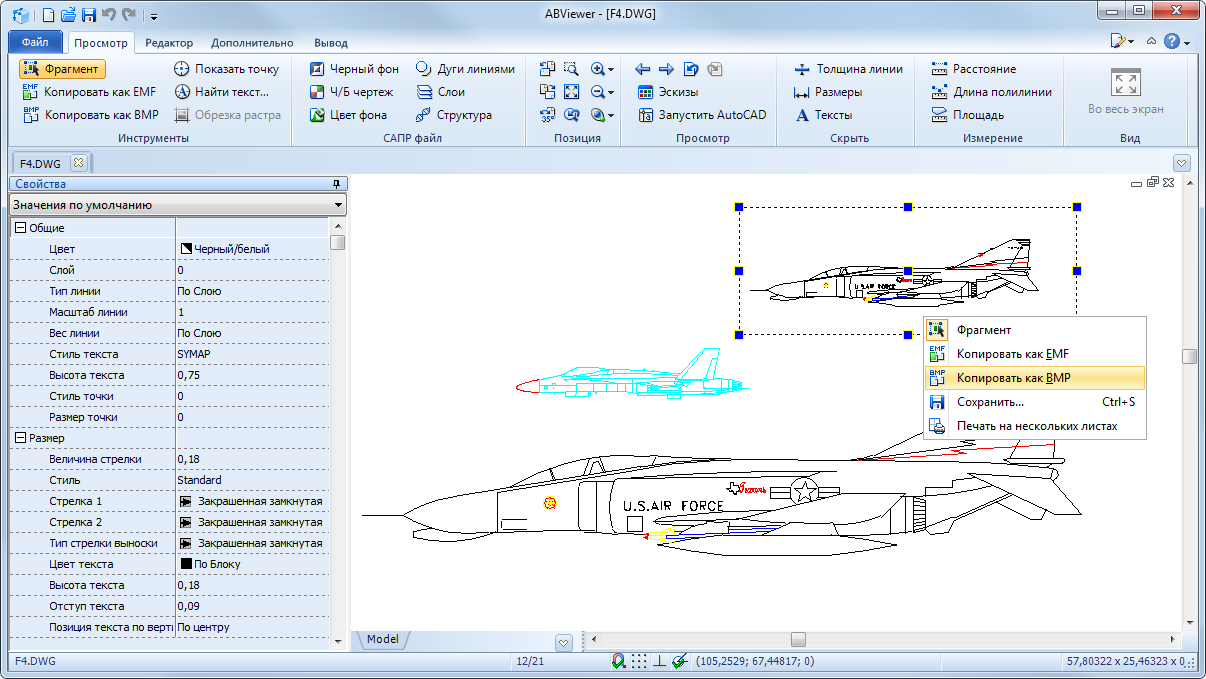Image resolution: width=1206 pixels, height=679 pixels.
Task: Toggle Толщина линии visibility
Action: pyautogui.click(x=848, y=69)
